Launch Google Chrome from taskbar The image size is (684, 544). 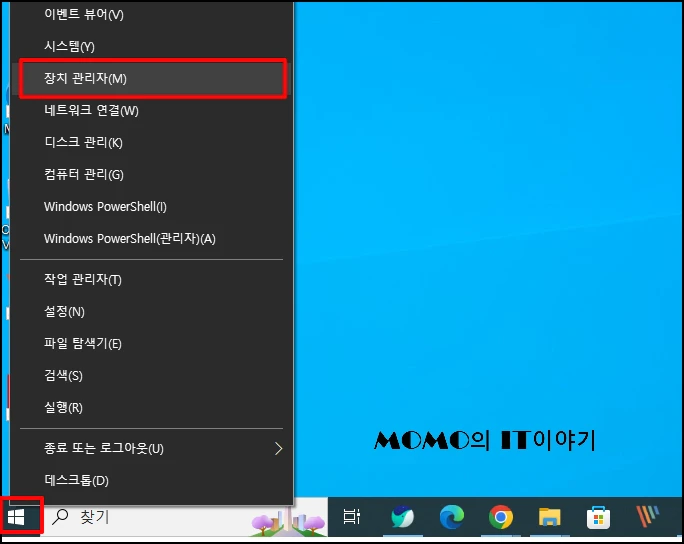pyautogui.click(x=501, y=517)
